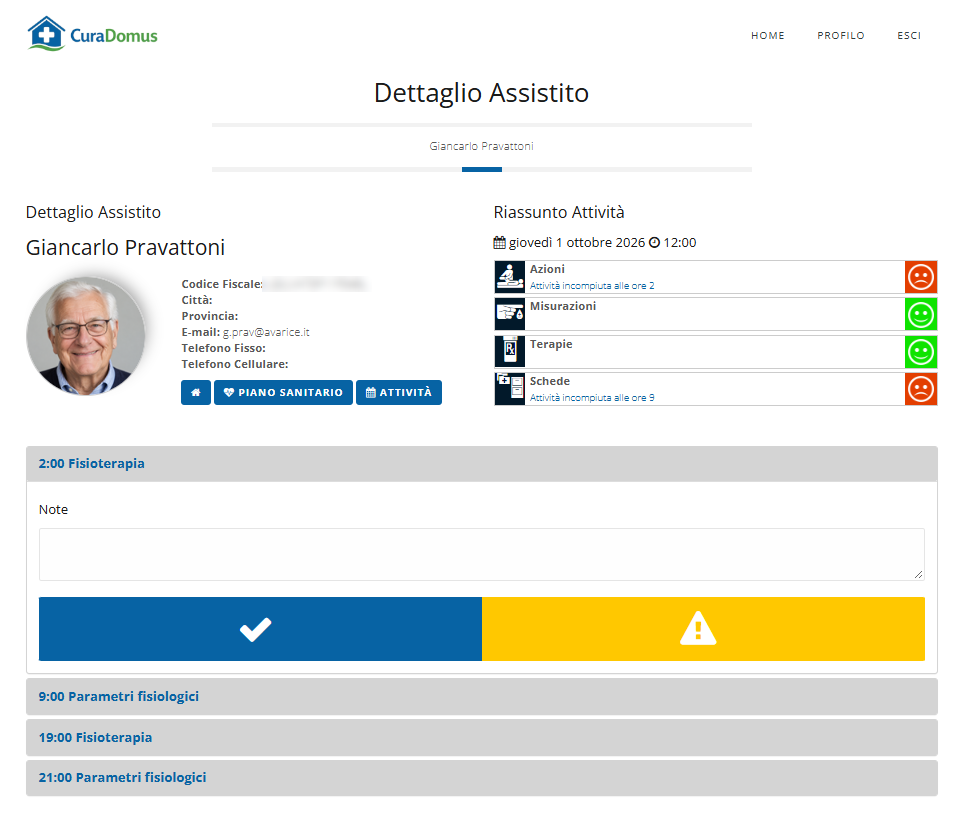Click the green smiley on Misurazioni row
Screen dimensions: 976x826
tap(921, 314)
